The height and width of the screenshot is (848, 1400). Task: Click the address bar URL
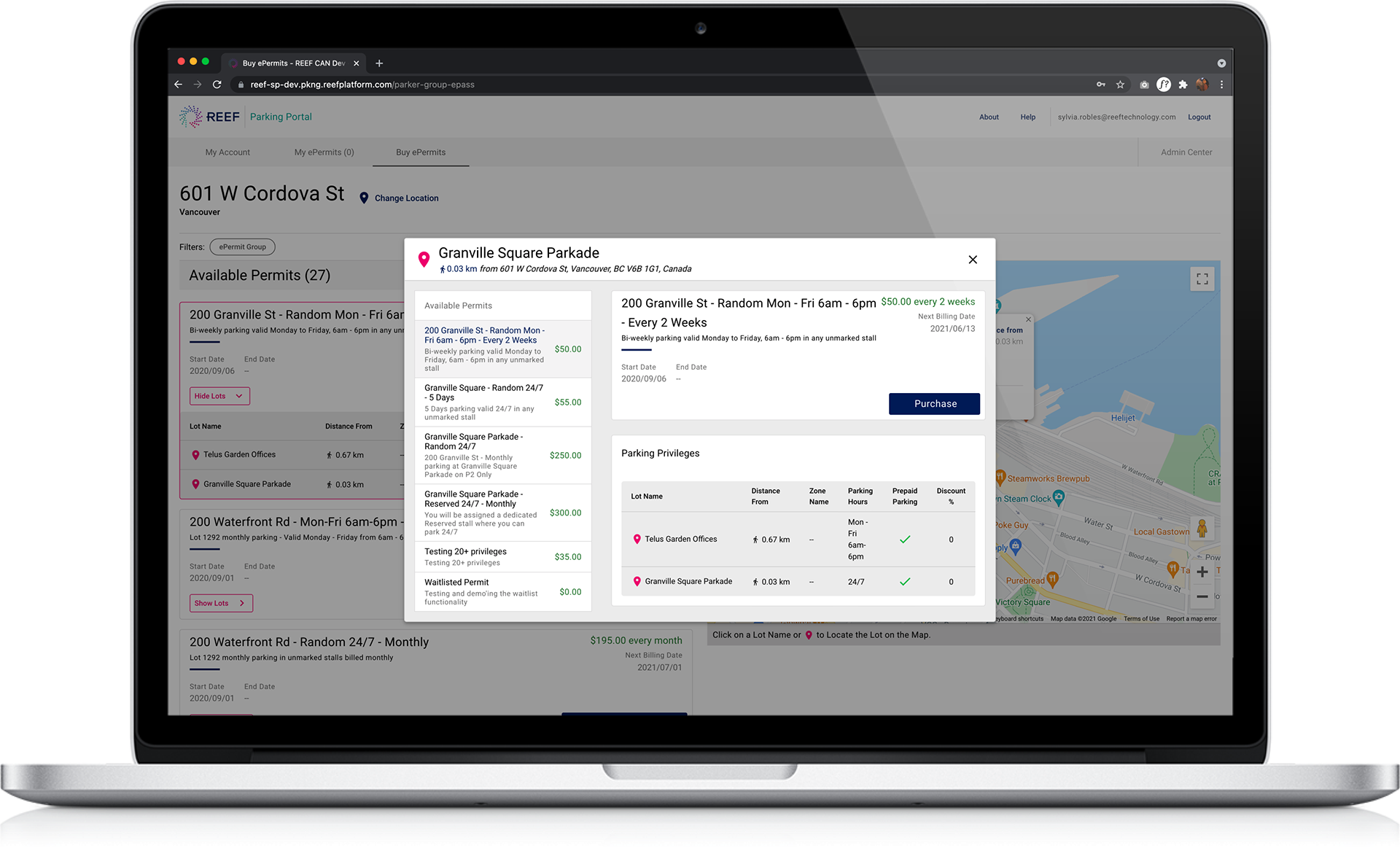(362, 85)
